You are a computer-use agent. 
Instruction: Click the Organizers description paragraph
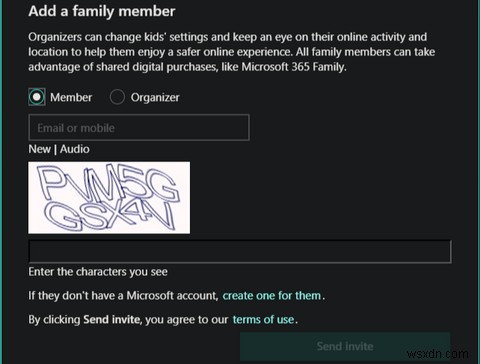tap(232, 52)
